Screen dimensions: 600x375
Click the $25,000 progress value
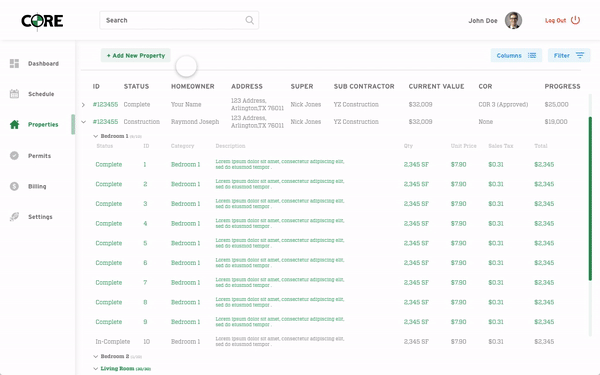(556, 104)
